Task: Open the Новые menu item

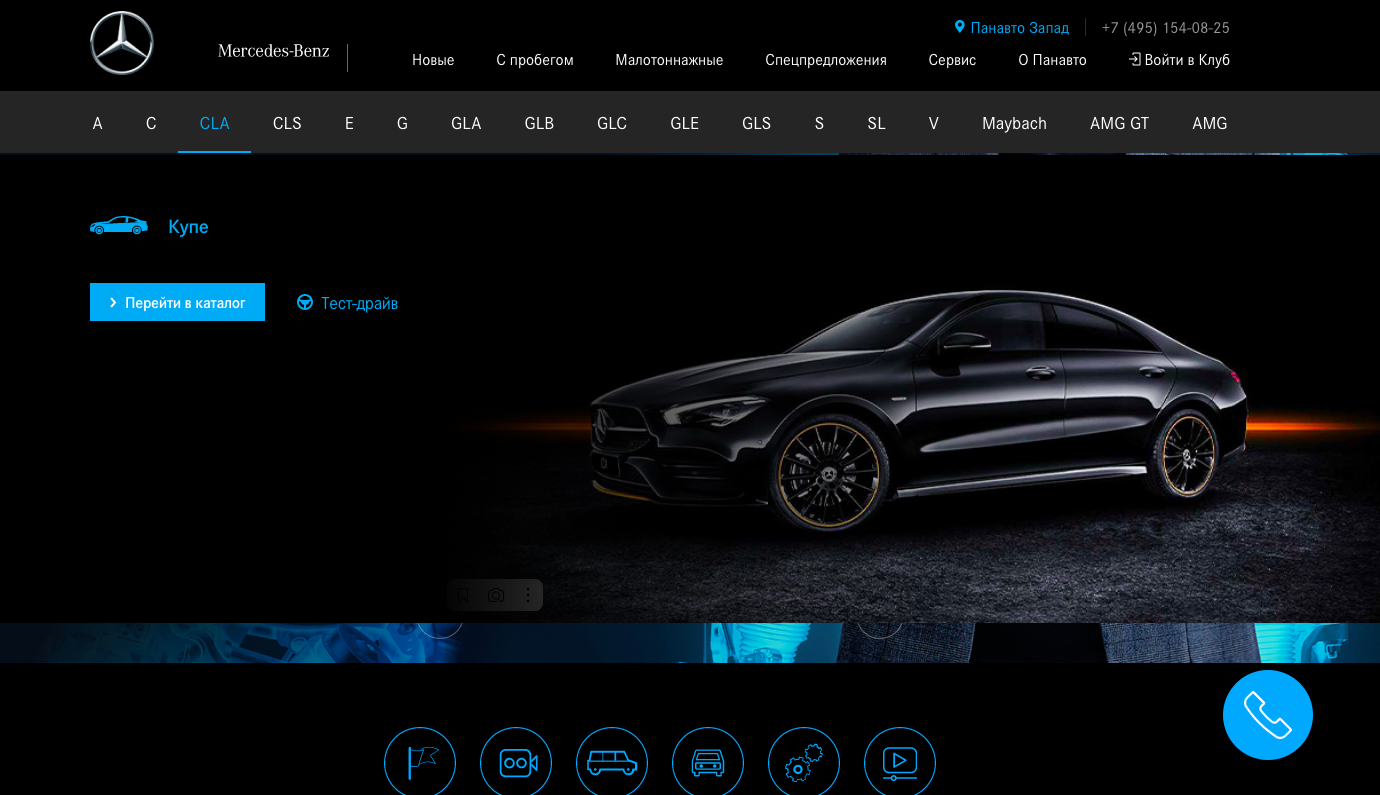Action: (433, 60)
